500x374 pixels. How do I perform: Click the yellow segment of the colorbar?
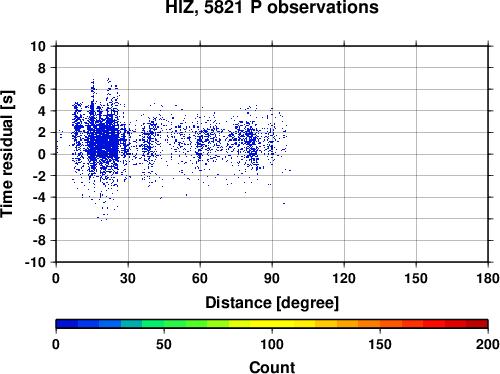pos(272,324)
